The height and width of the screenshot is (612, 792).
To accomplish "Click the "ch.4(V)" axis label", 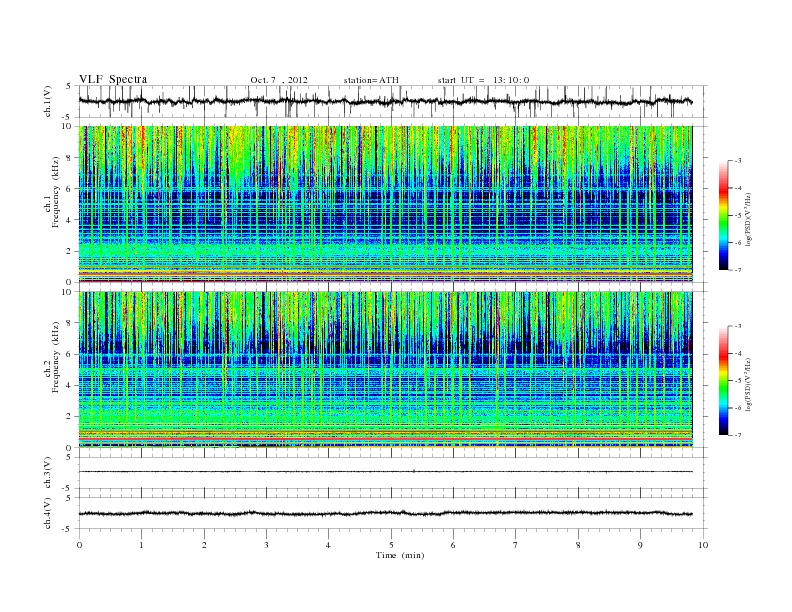I will (47, 513).
